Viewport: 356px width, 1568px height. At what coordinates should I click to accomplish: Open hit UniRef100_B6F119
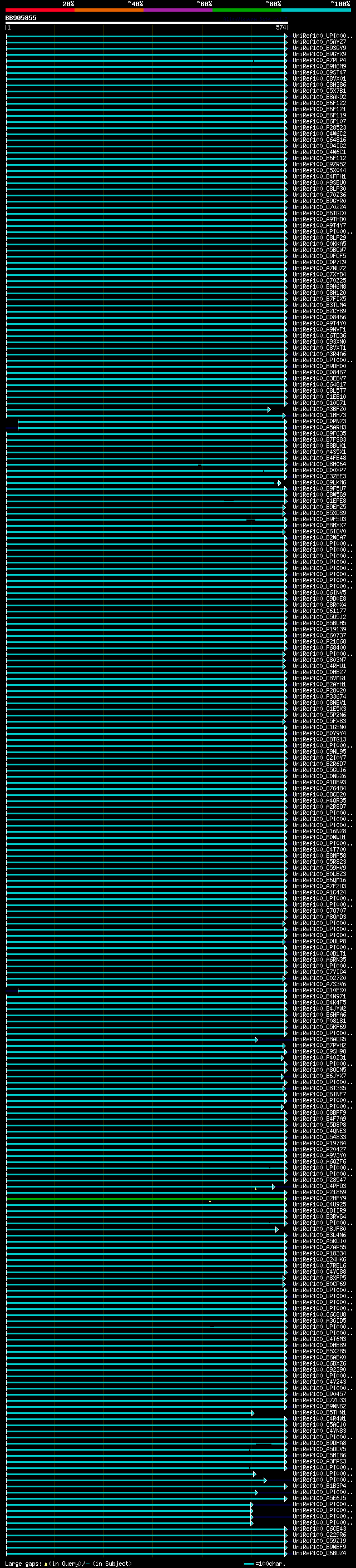coord(319,115)
